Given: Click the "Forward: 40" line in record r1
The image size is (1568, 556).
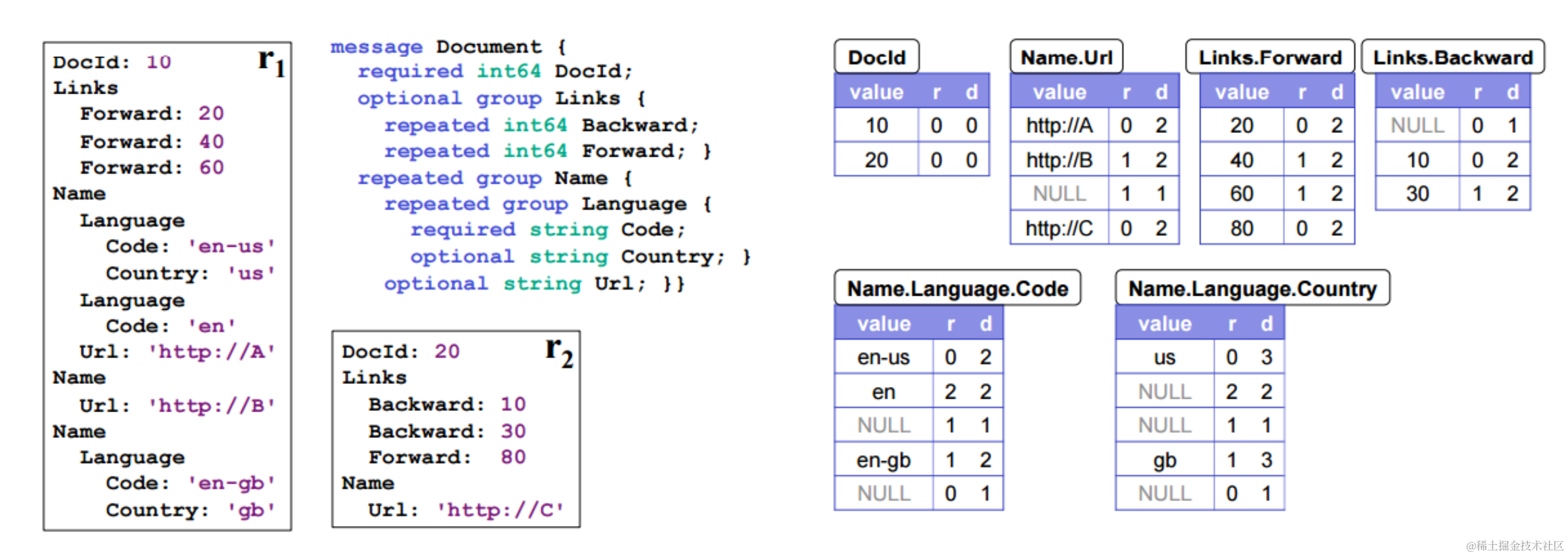Looking at the screenshot, I should click(152, 141).
